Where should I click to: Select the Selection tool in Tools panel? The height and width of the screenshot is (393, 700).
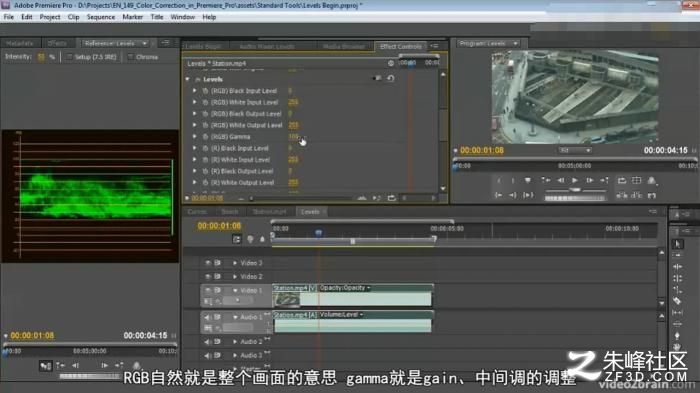[x=677, y=244]
